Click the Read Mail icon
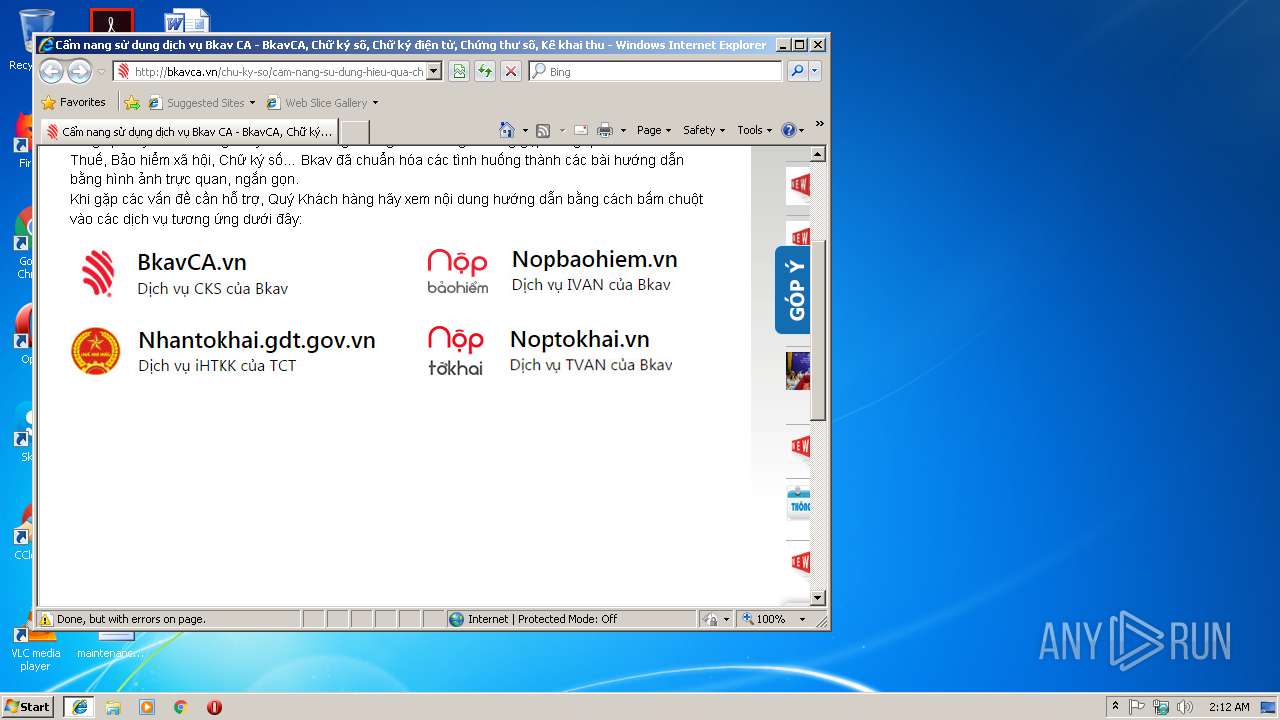The width and height of the screenshot is (1280, 720). [x=580, y=130]
